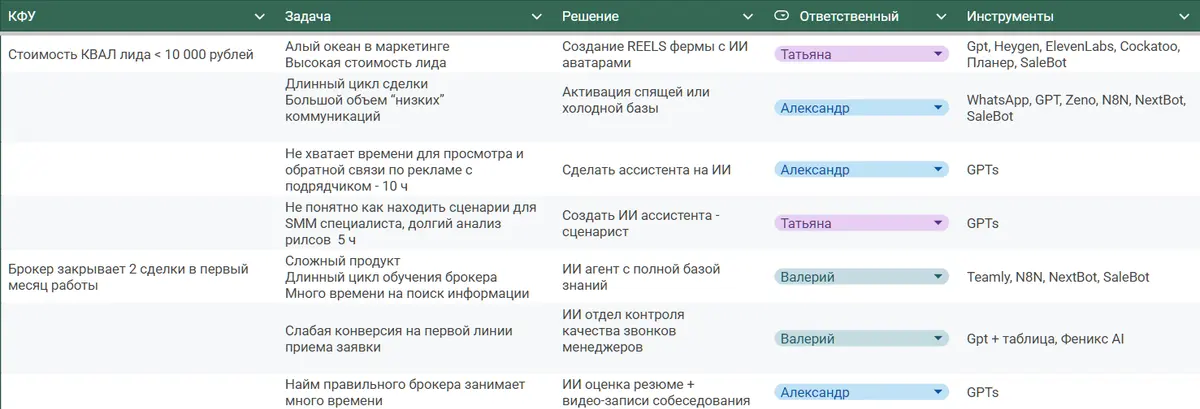The height and width of the screenshot is (409, 1200).
Task: Open Александр dropdown in Сделать ассистента на ИИ row
Action: coord(937,170)
